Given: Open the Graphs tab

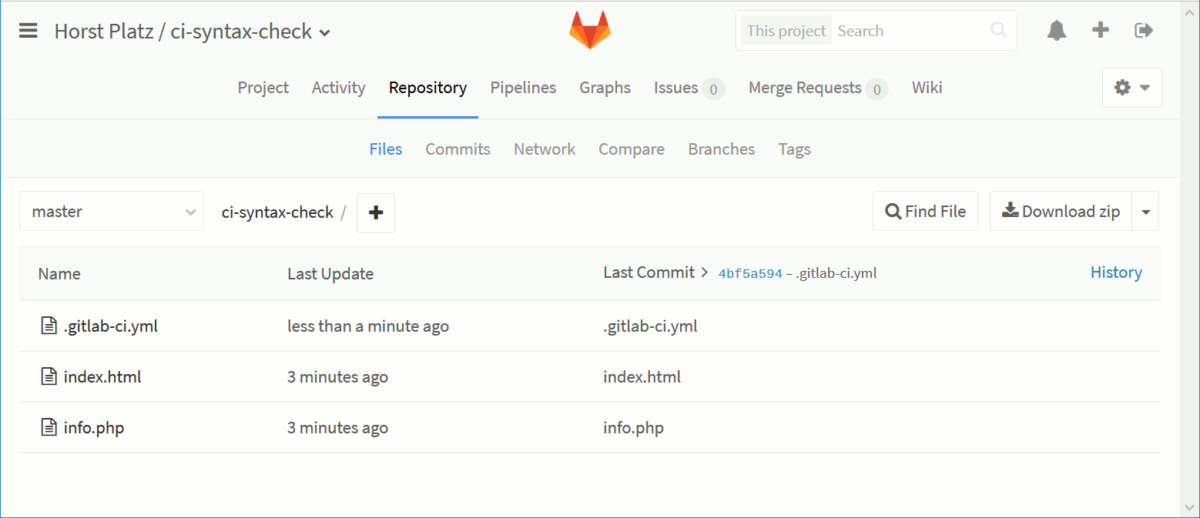Looking at the screenshot, I should click(x=605, y=88).
